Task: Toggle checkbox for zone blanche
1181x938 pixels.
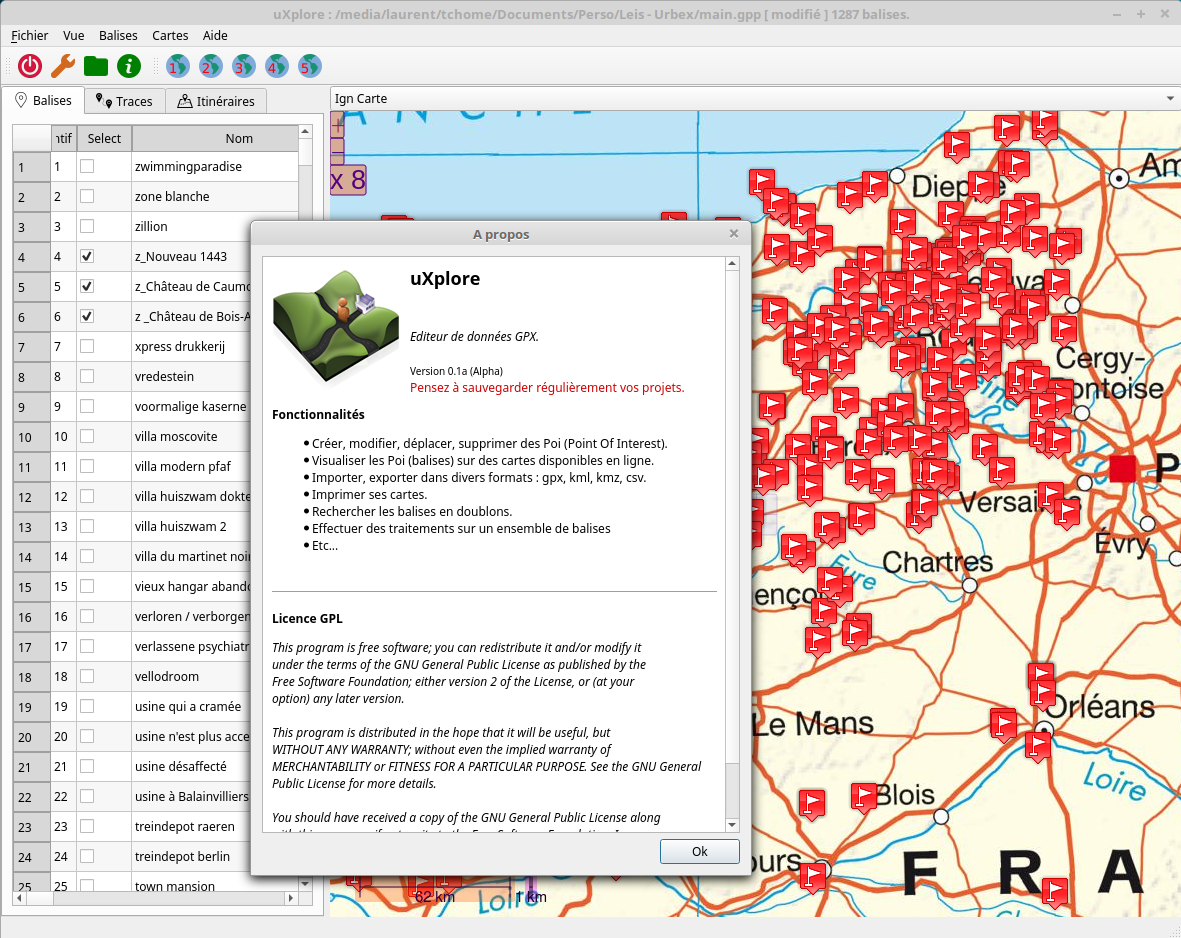Action: (87, 196)
